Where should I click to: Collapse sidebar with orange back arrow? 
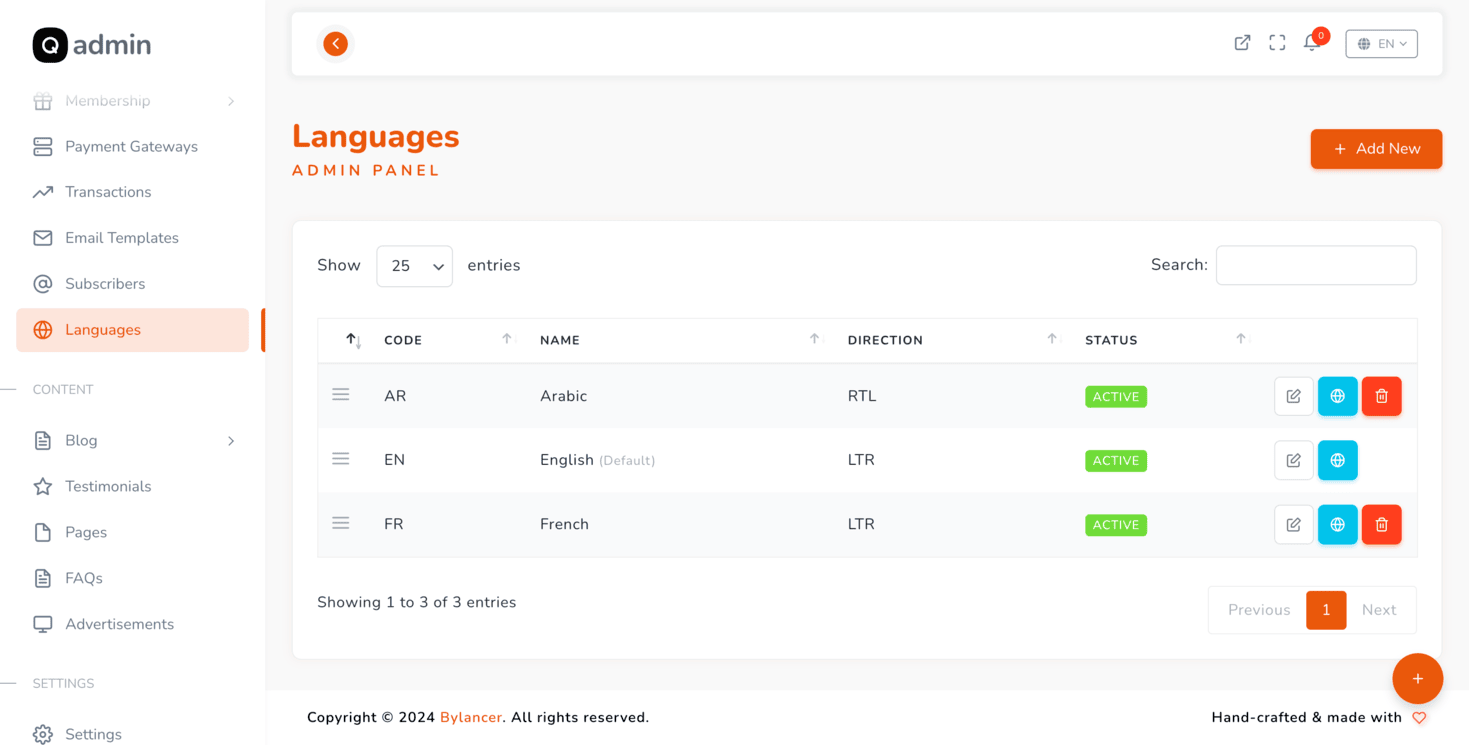pos(336,43)
